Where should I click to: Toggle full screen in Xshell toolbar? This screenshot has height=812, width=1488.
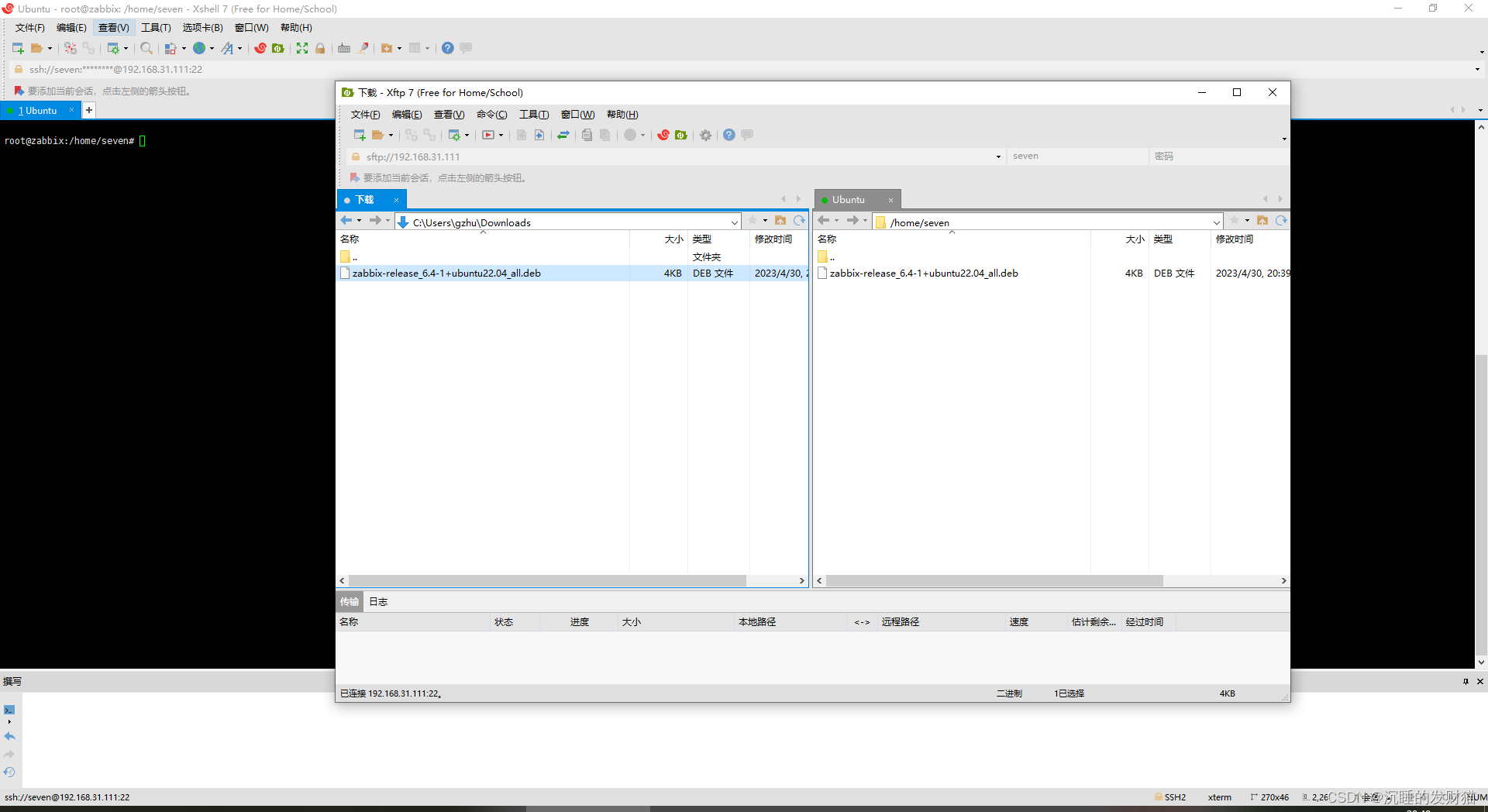tap(302, 48)
